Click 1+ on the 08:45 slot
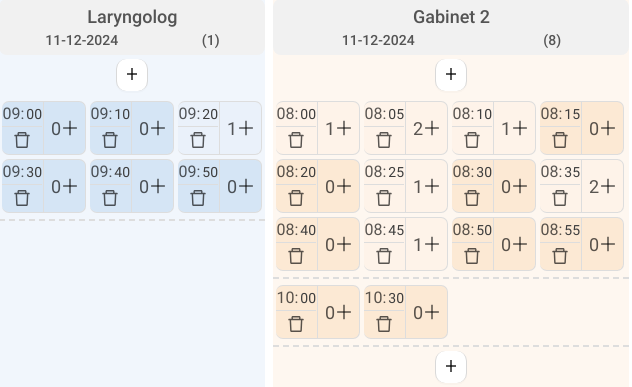 tap(426, 244)
